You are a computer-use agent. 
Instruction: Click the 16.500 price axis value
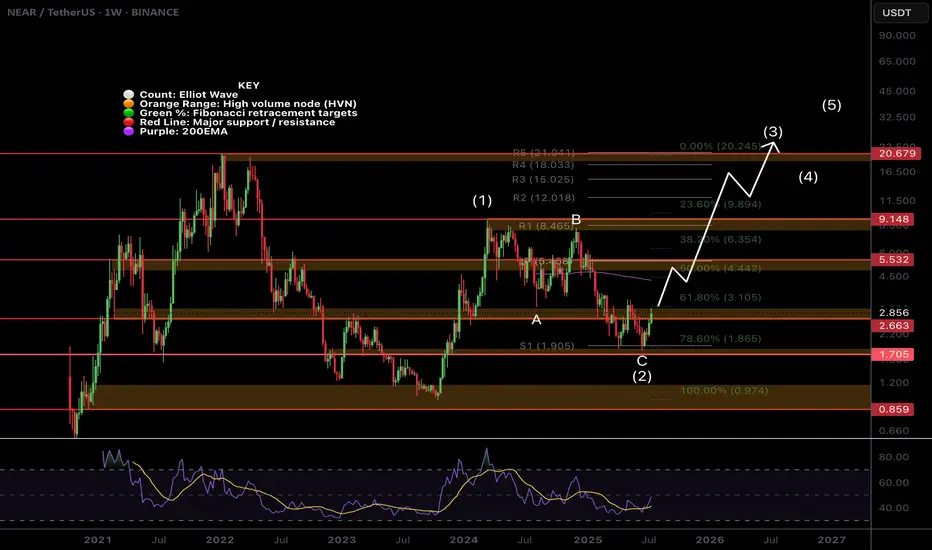[897, 172]
